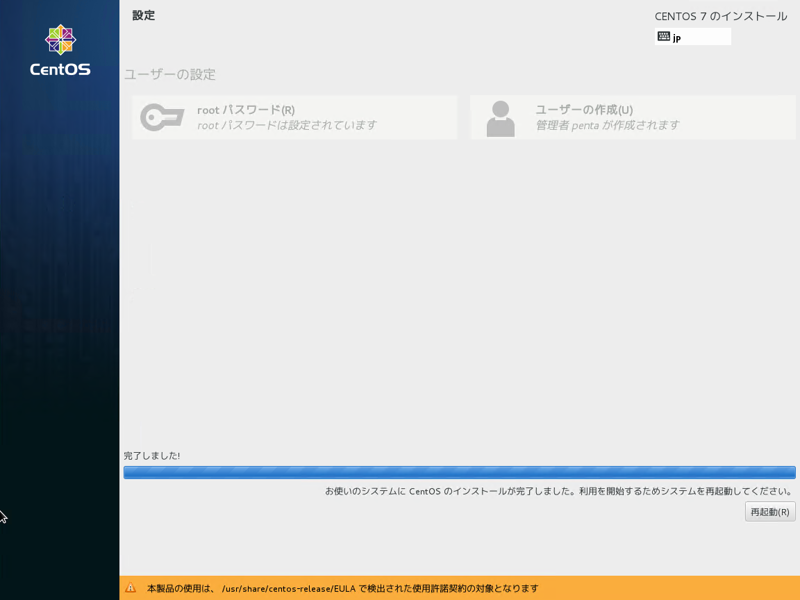Click the CentOS wordmark text in sidebar

(x=60, y=69)
